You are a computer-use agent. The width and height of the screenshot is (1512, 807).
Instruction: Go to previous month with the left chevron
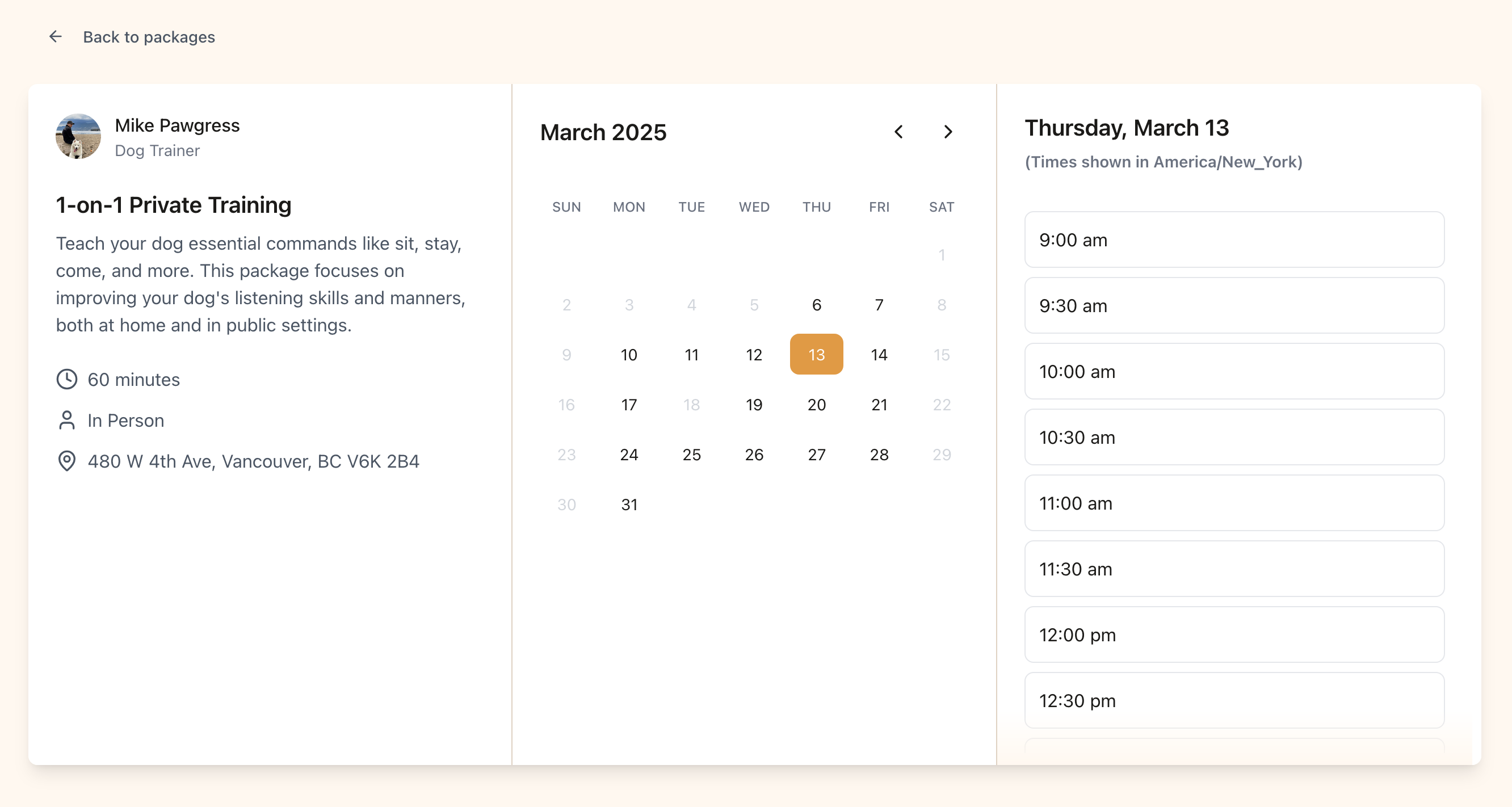point(898,132)
